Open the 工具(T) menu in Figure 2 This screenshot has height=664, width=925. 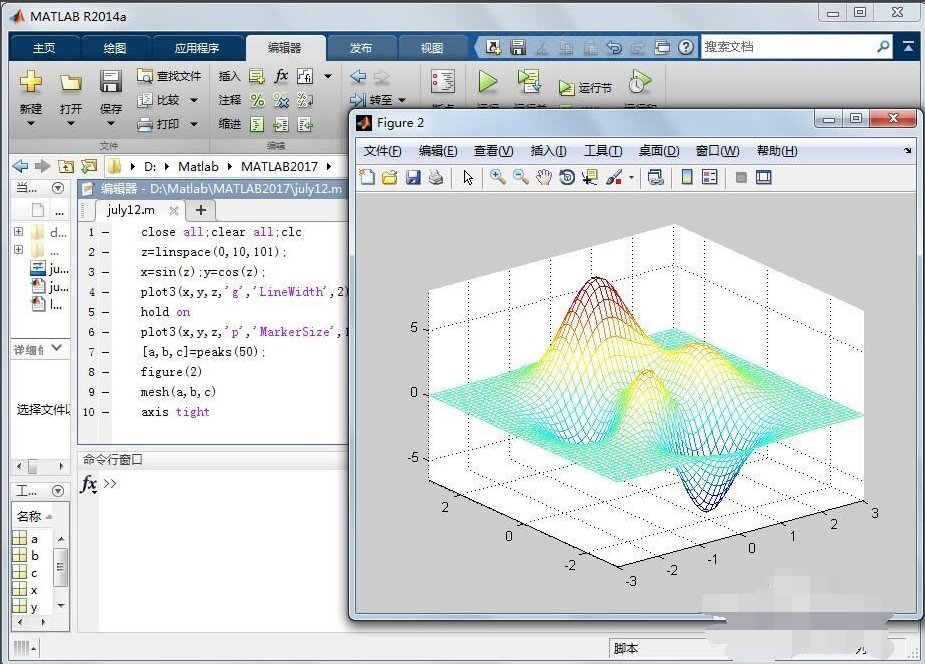click(x=602, y=151)
